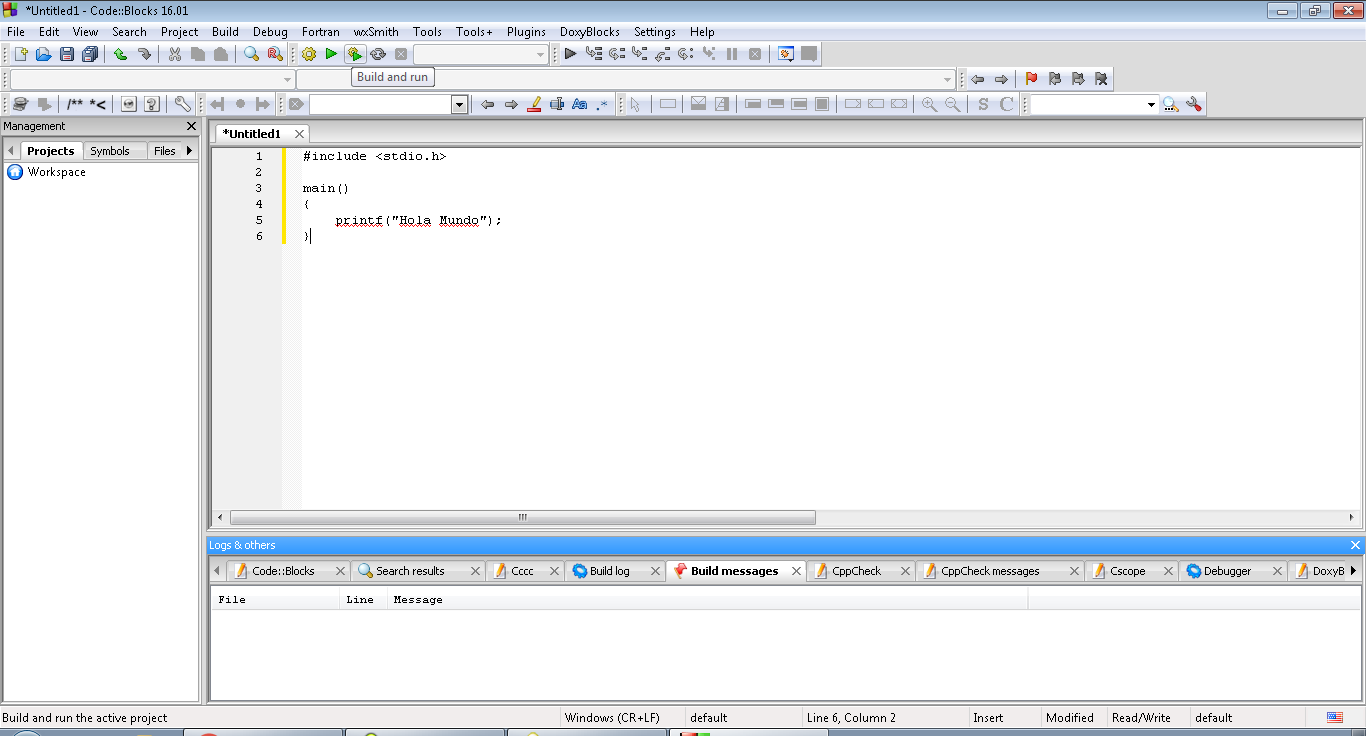The width and height of the screenshot is (1366, 736).
Task: Run the program with the green arrow
Action: 331,54
